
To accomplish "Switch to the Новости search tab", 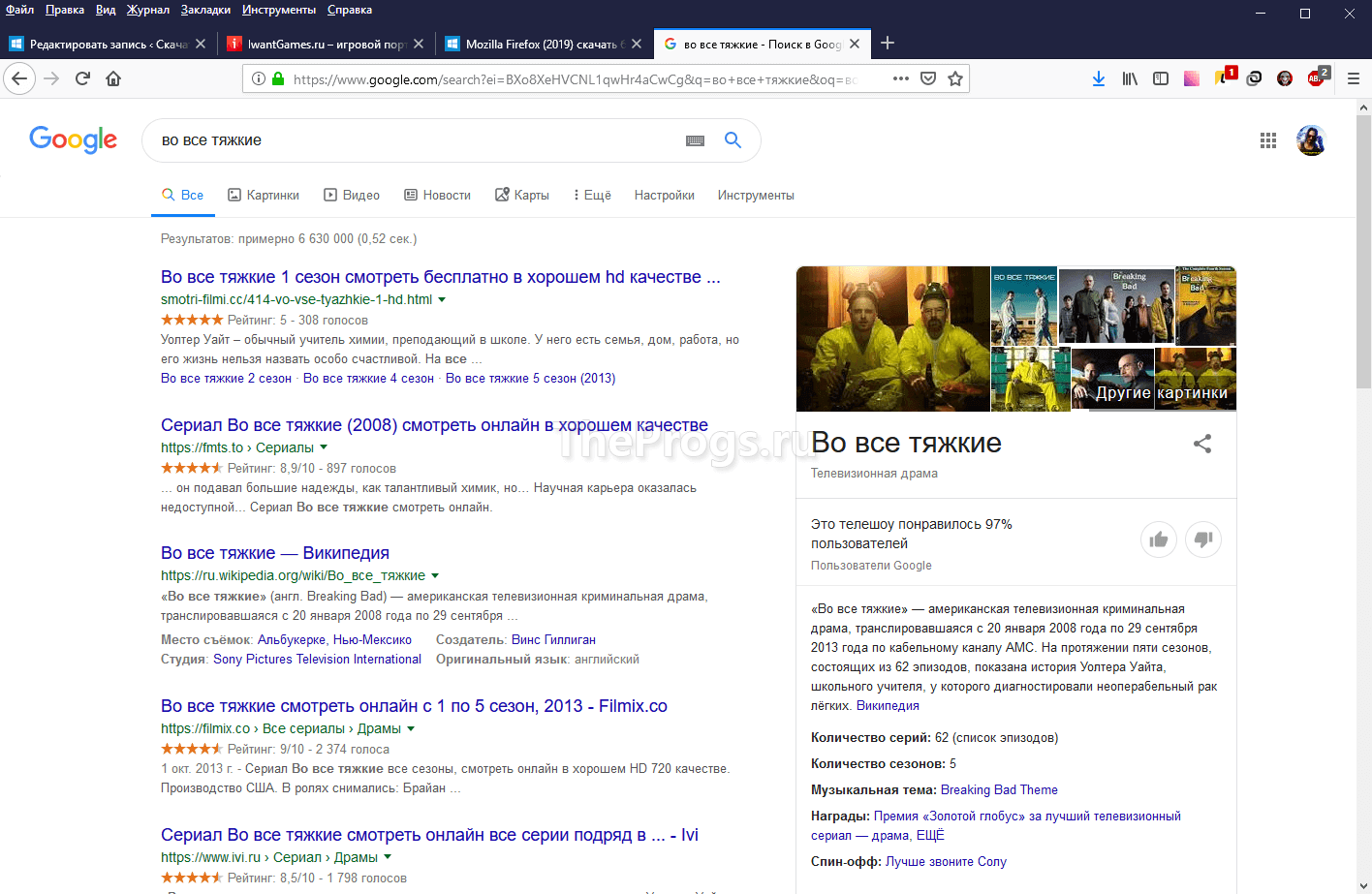I will [437, 195].
